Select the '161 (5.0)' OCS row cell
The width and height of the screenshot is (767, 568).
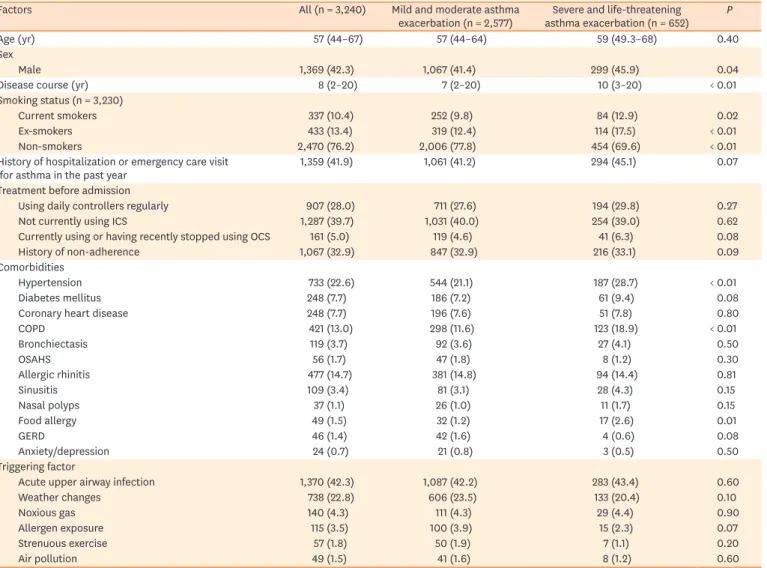tap(329, 237)
